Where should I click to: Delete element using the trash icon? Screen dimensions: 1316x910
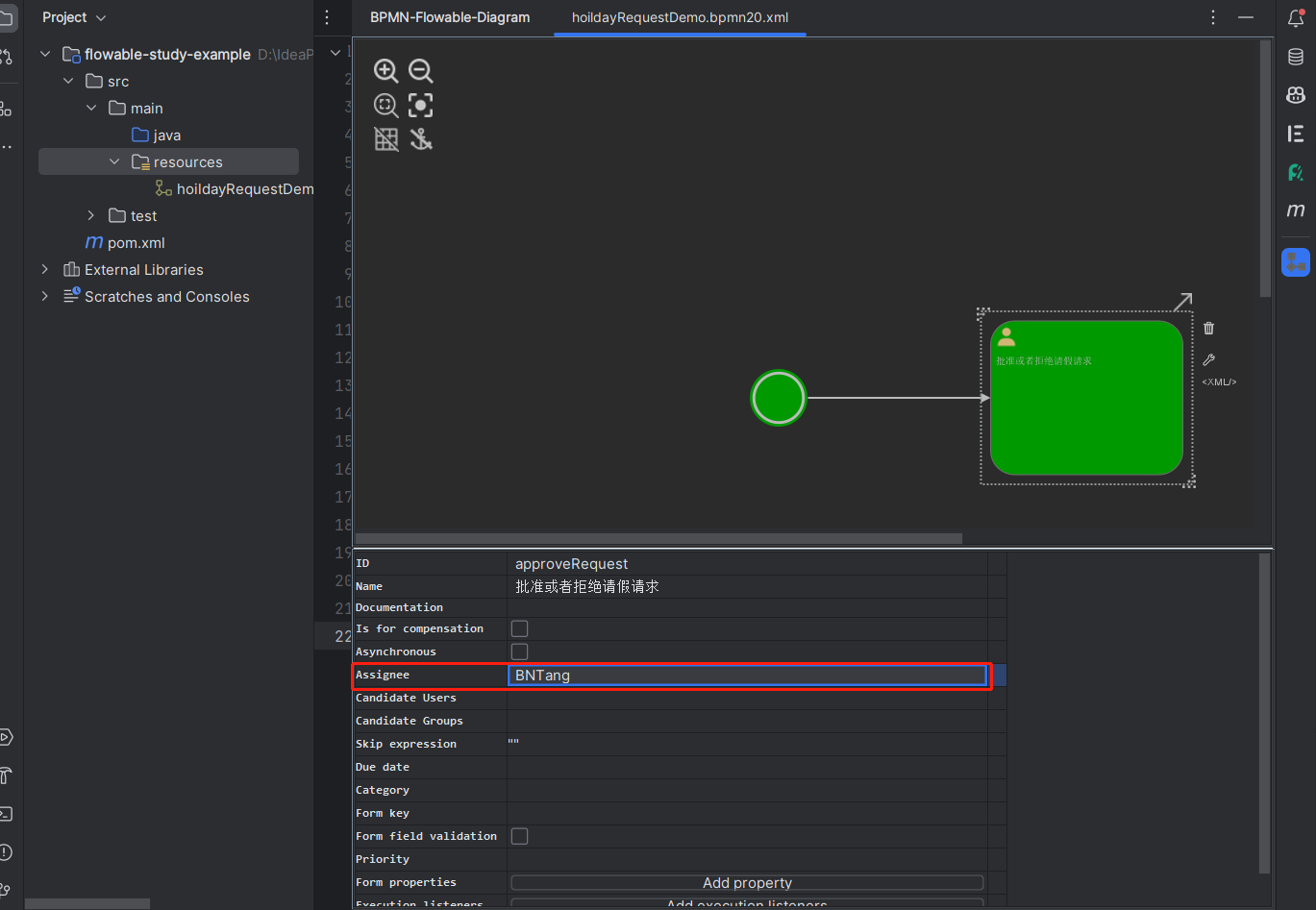(x=1208, y=329)
